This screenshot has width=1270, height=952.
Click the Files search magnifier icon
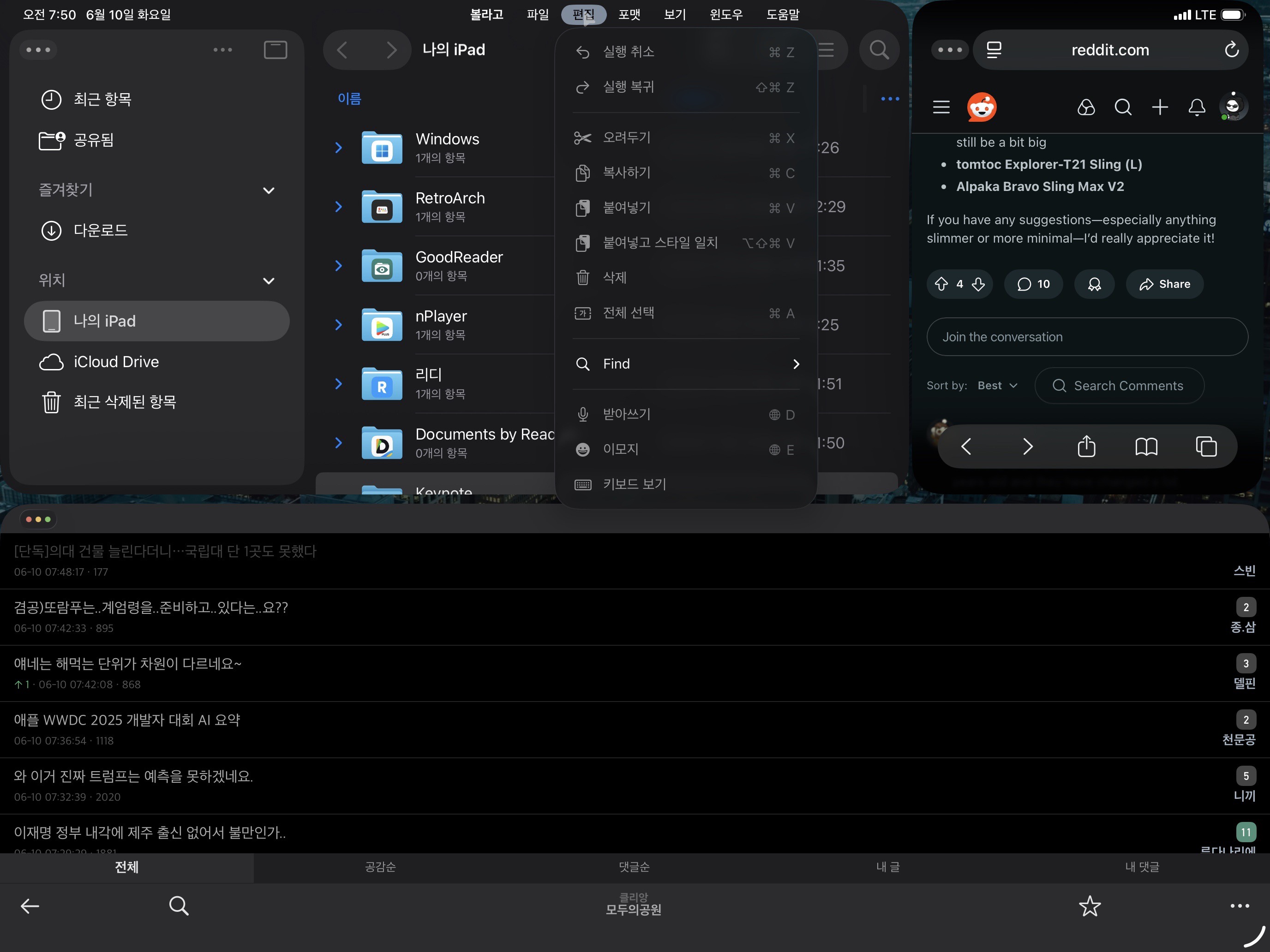pos(879,50)
